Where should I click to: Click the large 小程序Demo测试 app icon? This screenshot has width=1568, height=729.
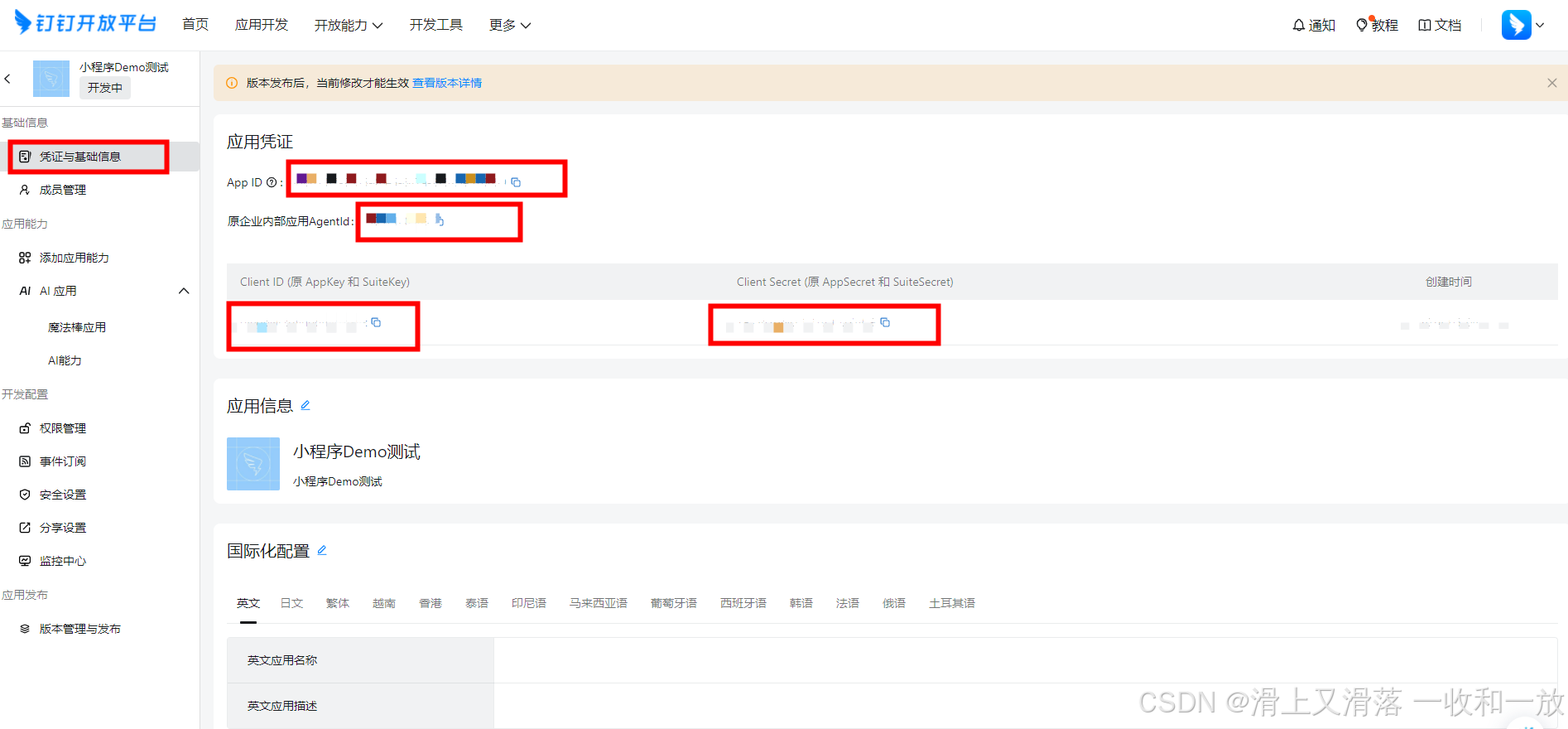(253, 464)
